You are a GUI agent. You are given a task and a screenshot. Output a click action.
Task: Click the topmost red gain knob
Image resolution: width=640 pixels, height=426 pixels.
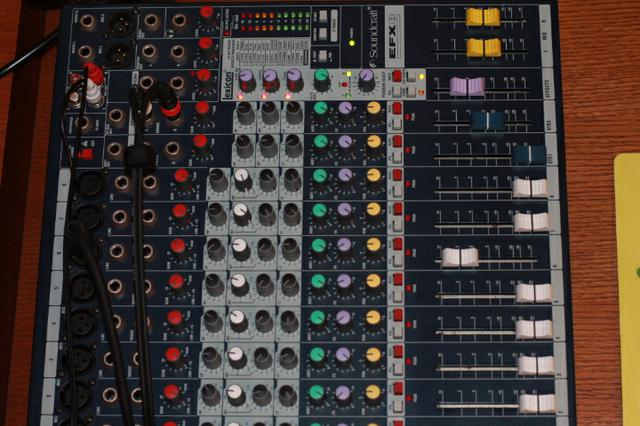tap(207, 14)
